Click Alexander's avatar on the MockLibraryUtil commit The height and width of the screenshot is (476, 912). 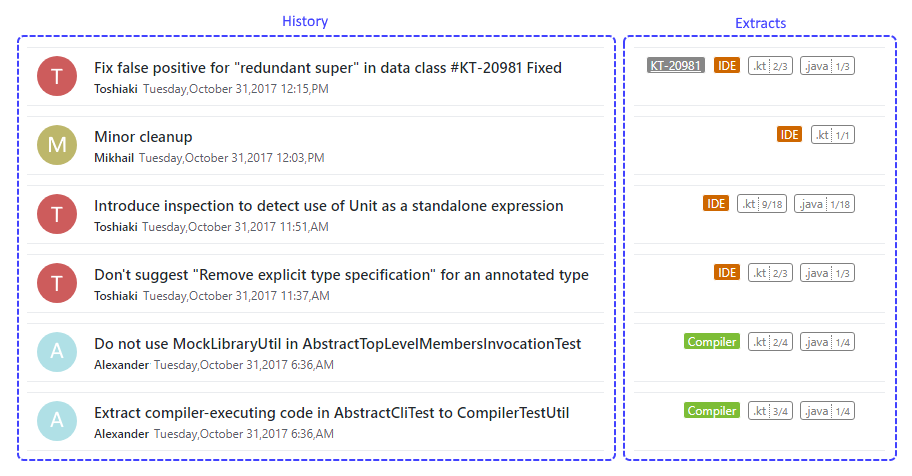coord(57,352)
